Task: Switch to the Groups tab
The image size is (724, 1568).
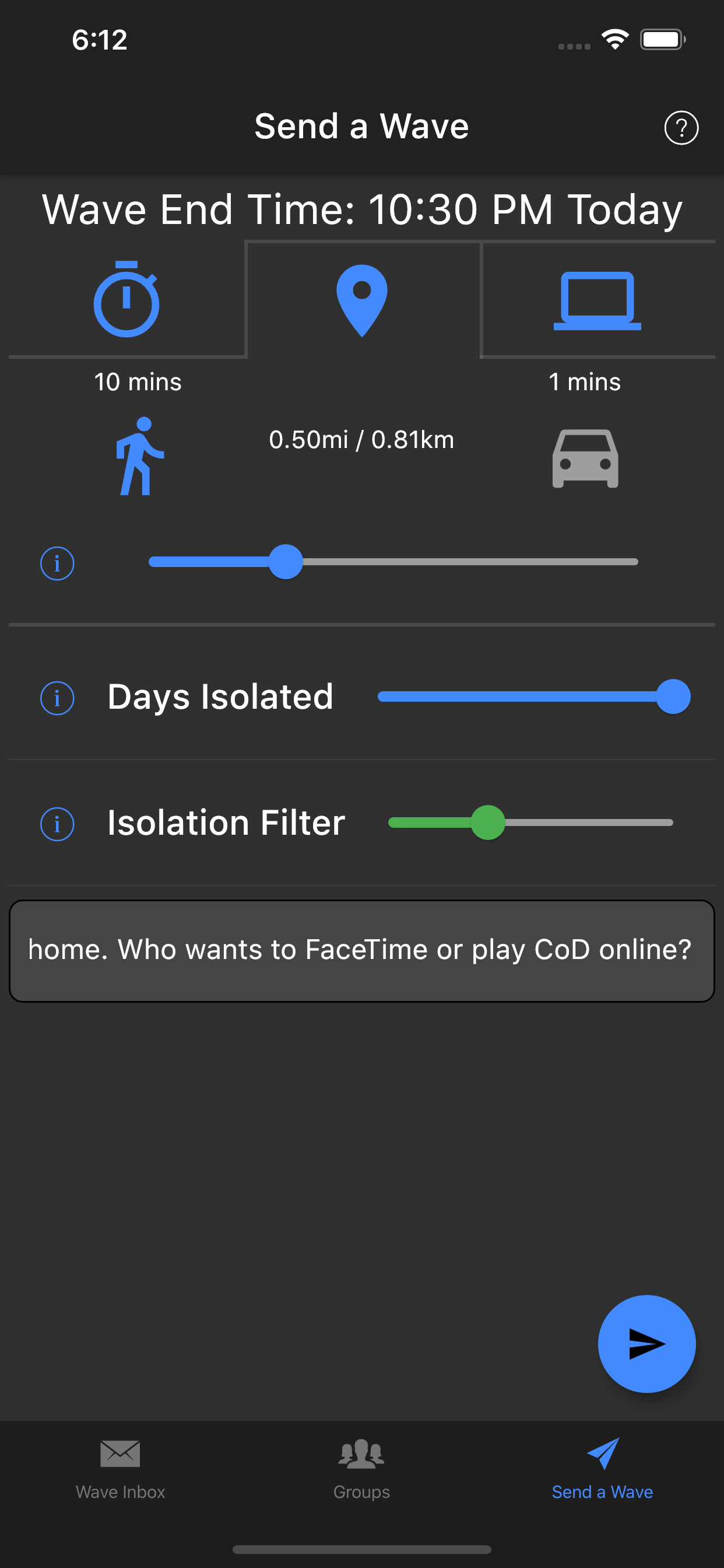Action: (x=361, y=1468)
